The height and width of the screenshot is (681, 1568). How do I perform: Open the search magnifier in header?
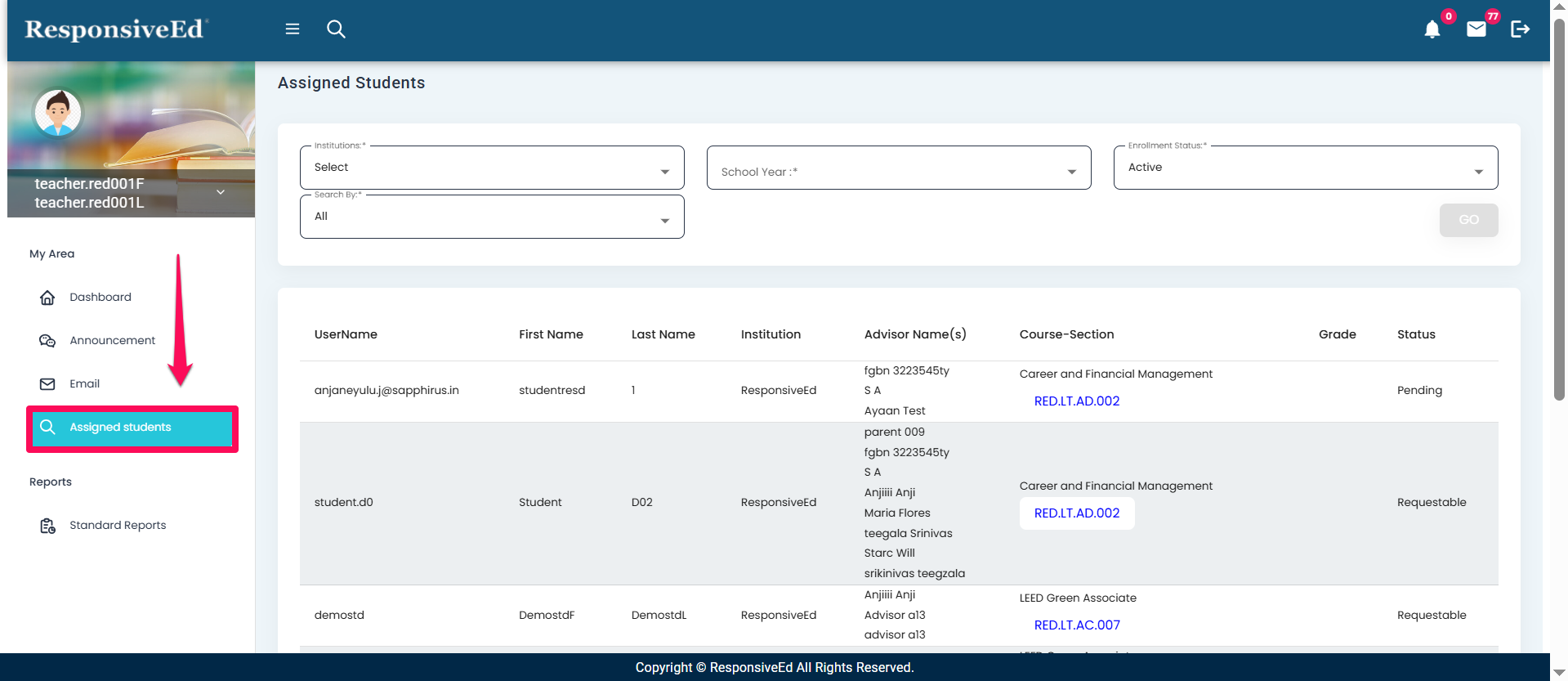(x=336, y=29)
